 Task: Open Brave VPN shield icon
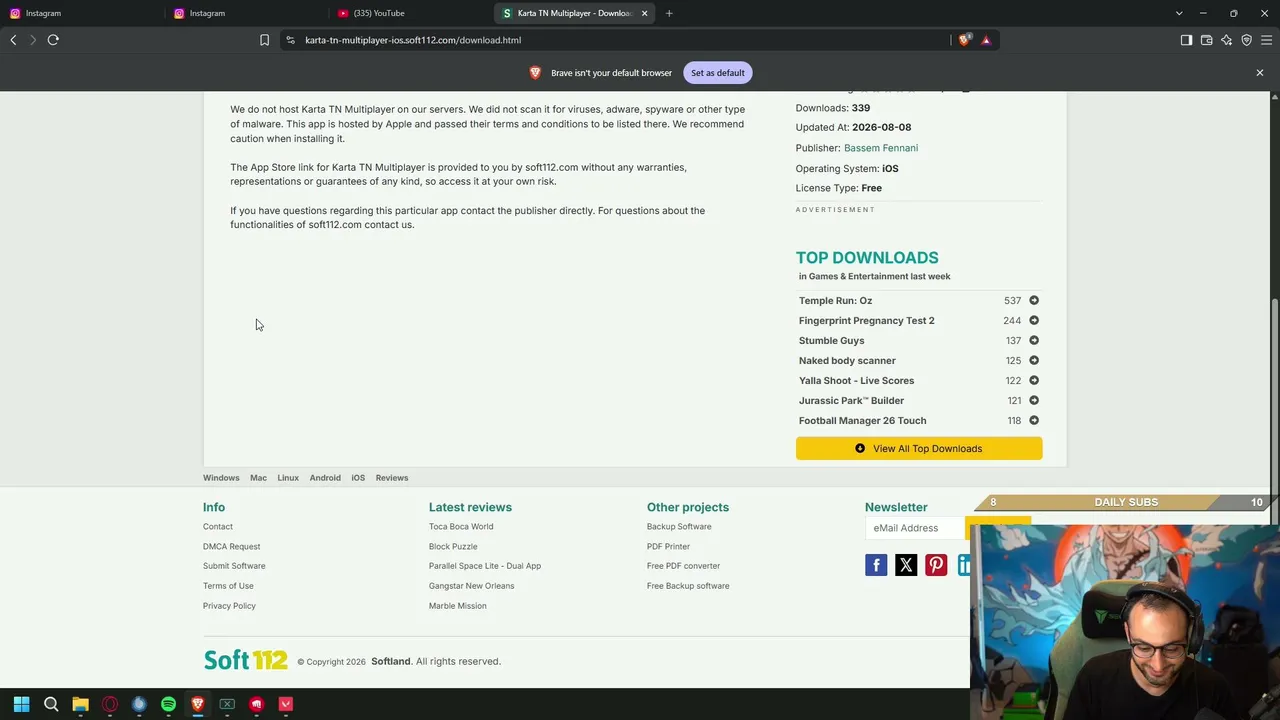tap(1246, 40)
